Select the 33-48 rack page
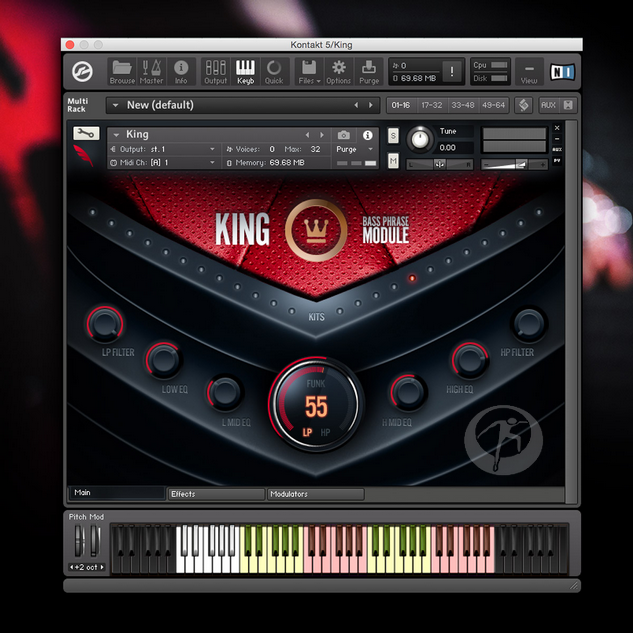Image resolution: width=633 pixels, height=633 pixels. tap(463, 105)
